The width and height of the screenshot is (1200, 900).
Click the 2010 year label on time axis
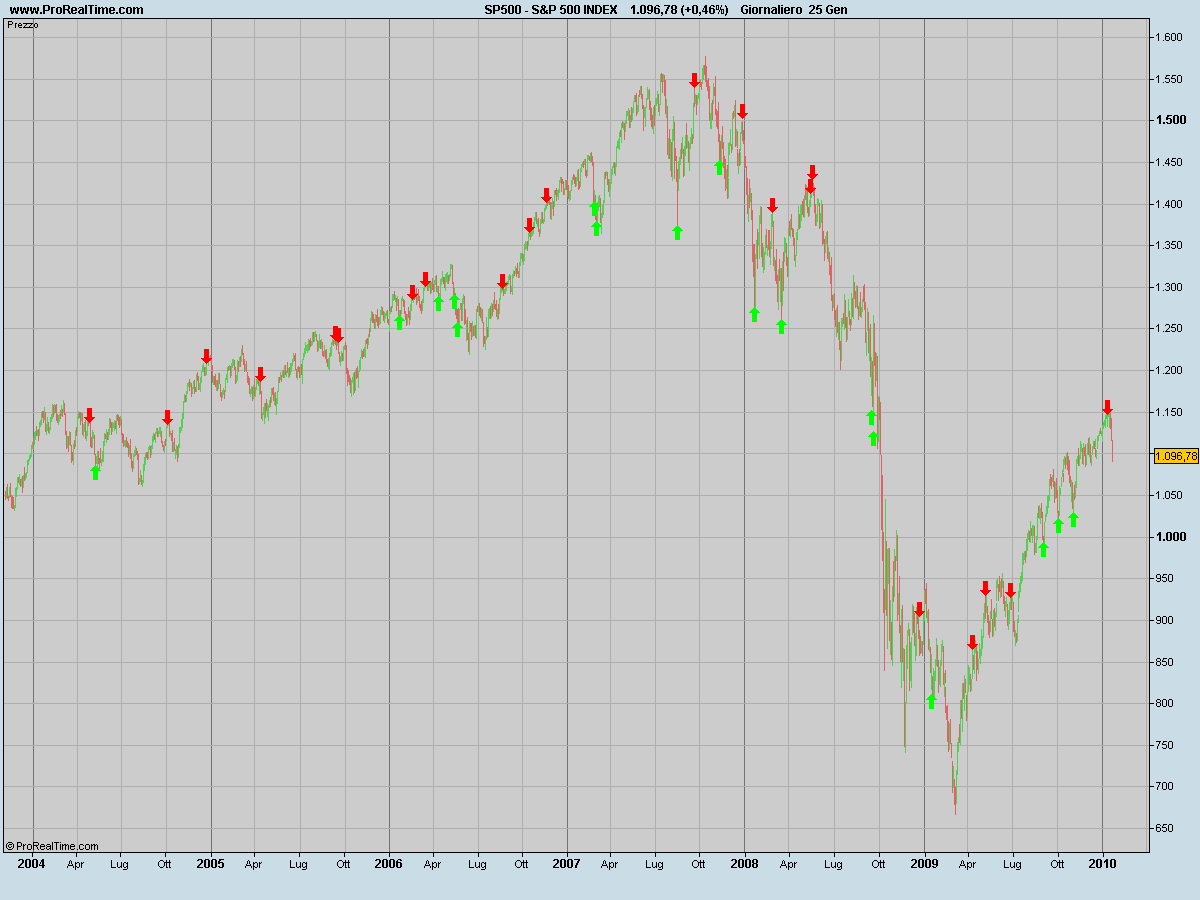1102,862
